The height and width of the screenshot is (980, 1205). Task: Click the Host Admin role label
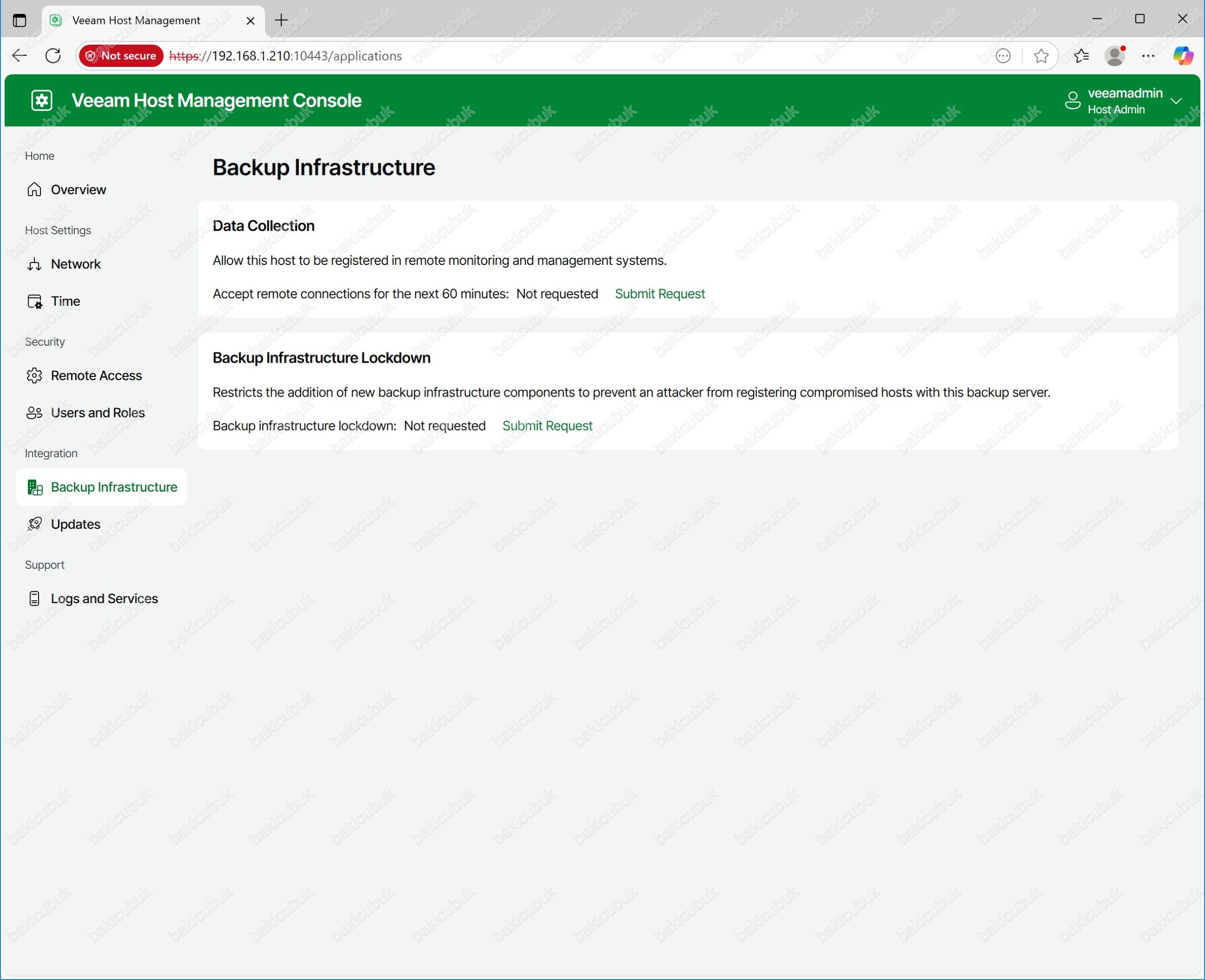coord(1116,110)
